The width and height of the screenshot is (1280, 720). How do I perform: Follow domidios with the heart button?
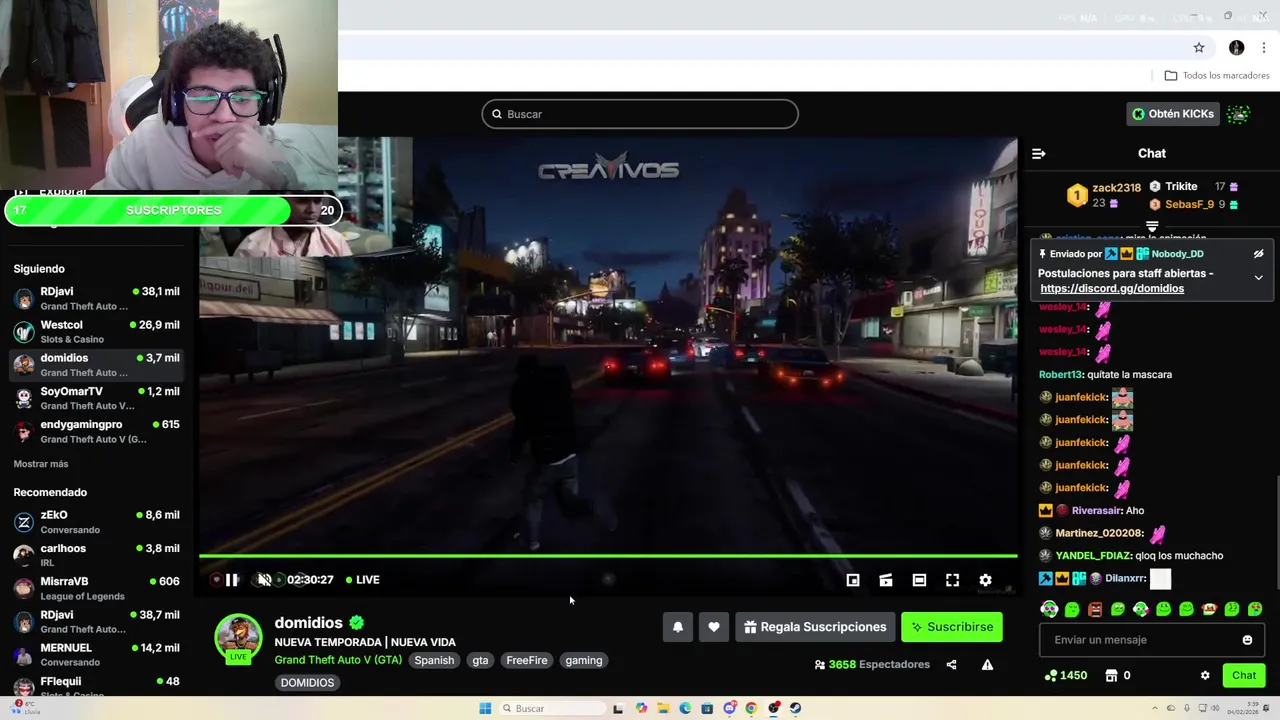[714, 627]
